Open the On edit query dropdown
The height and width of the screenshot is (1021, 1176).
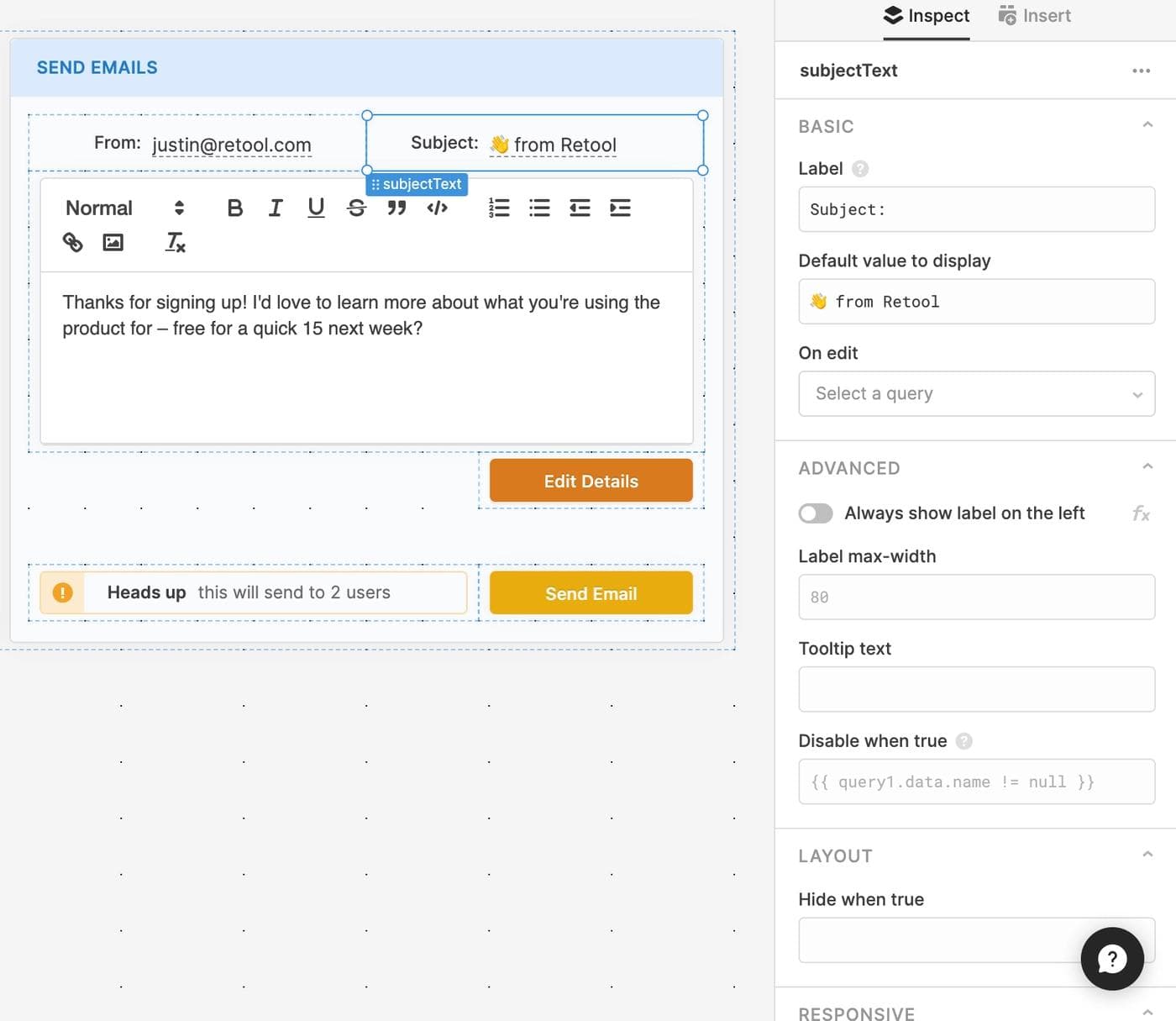click(x=976, y=394)
